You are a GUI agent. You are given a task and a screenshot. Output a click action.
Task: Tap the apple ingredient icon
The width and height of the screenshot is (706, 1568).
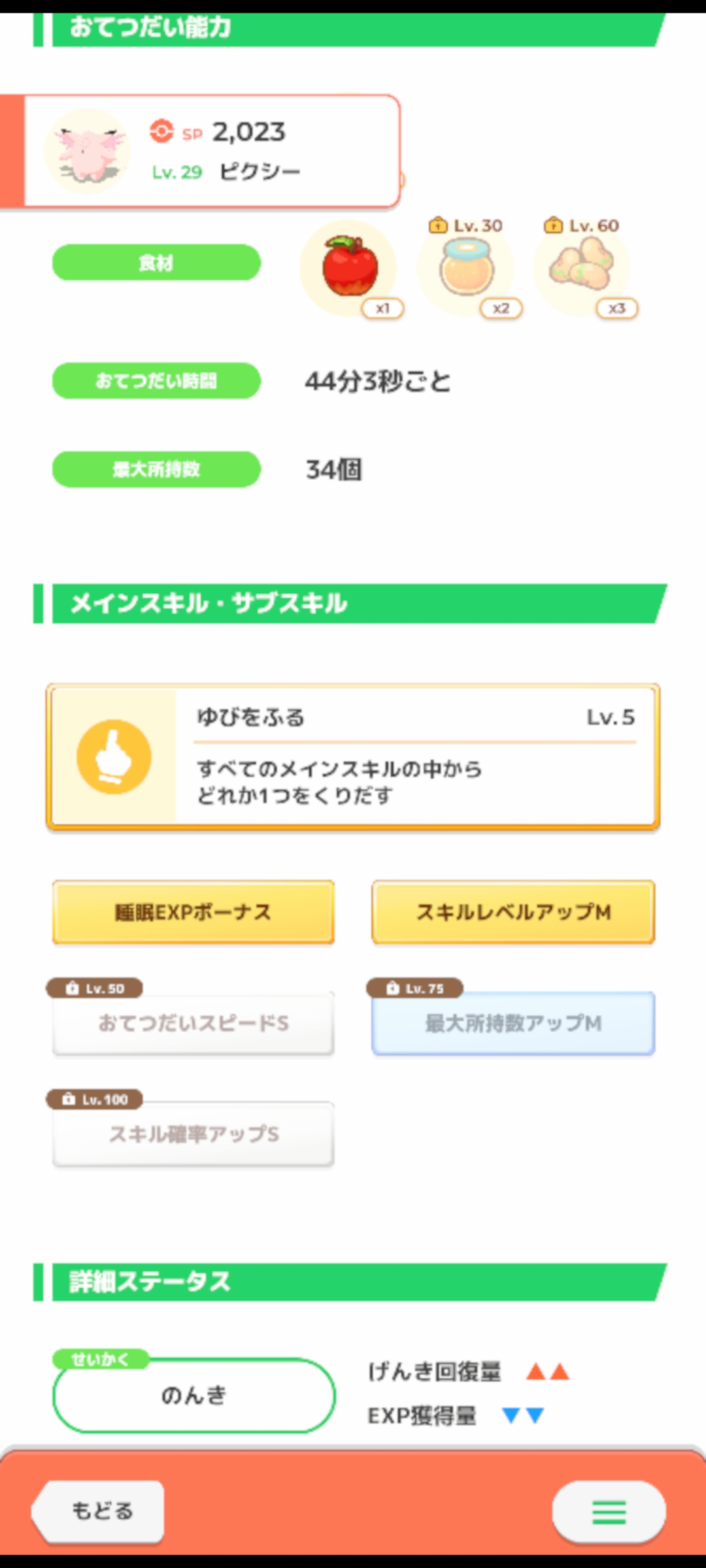tap(350, 267)
